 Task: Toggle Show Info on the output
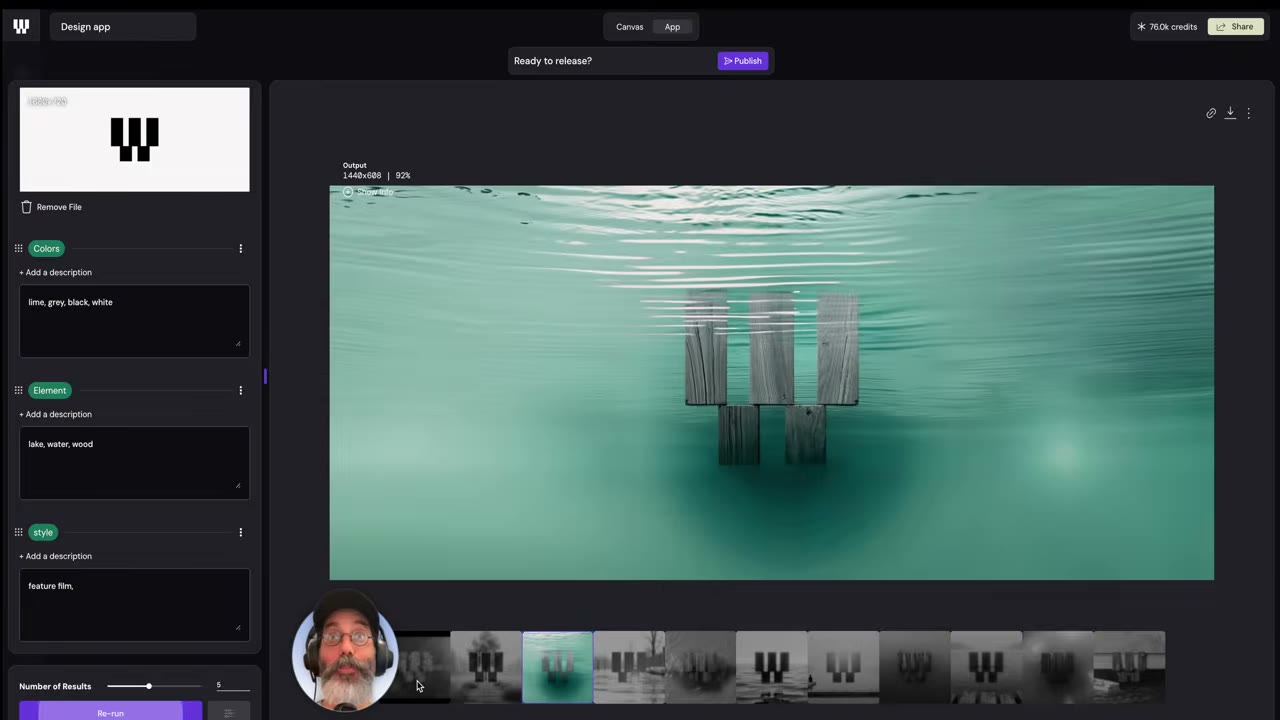click(x=368, y=192)
